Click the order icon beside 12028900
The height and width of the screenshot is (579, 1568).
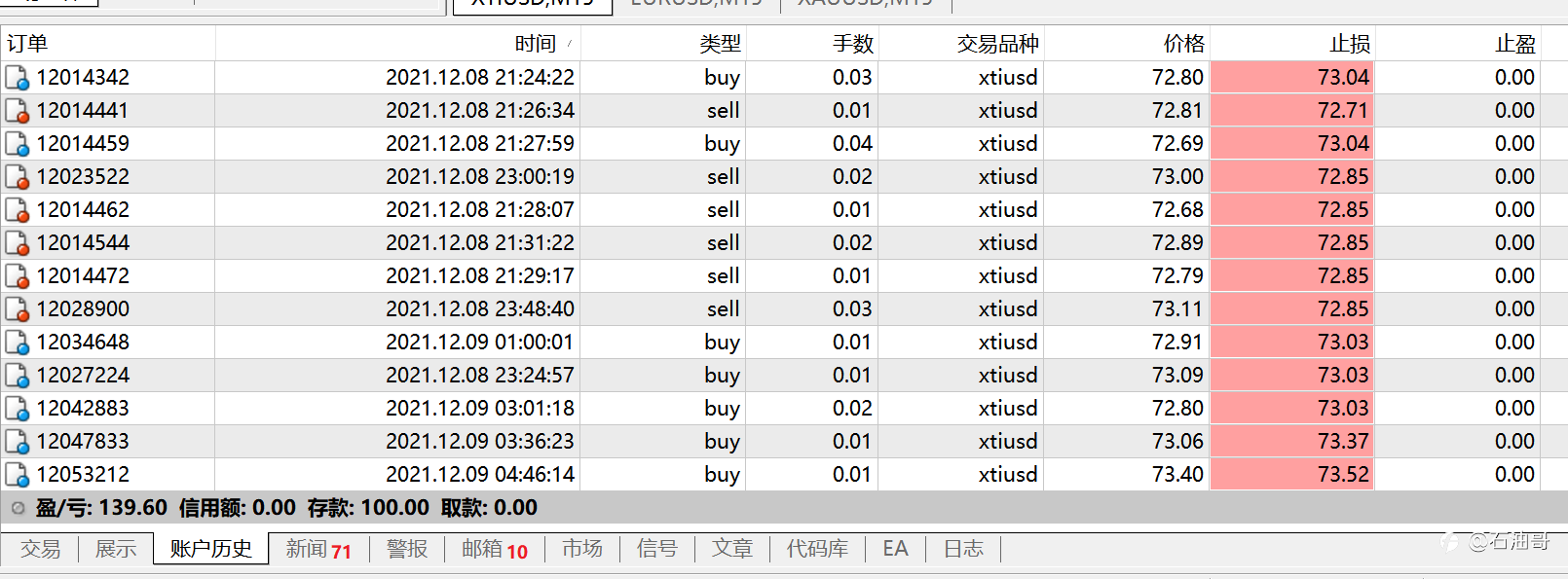click(x=17, y=309)
